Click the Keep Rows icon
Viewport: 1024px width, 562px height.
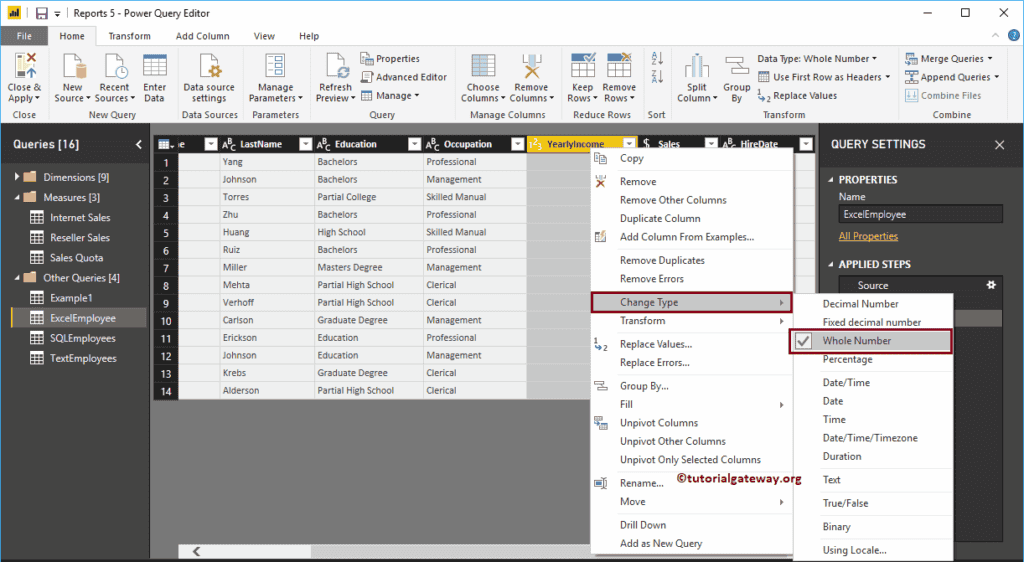[583, 66]
